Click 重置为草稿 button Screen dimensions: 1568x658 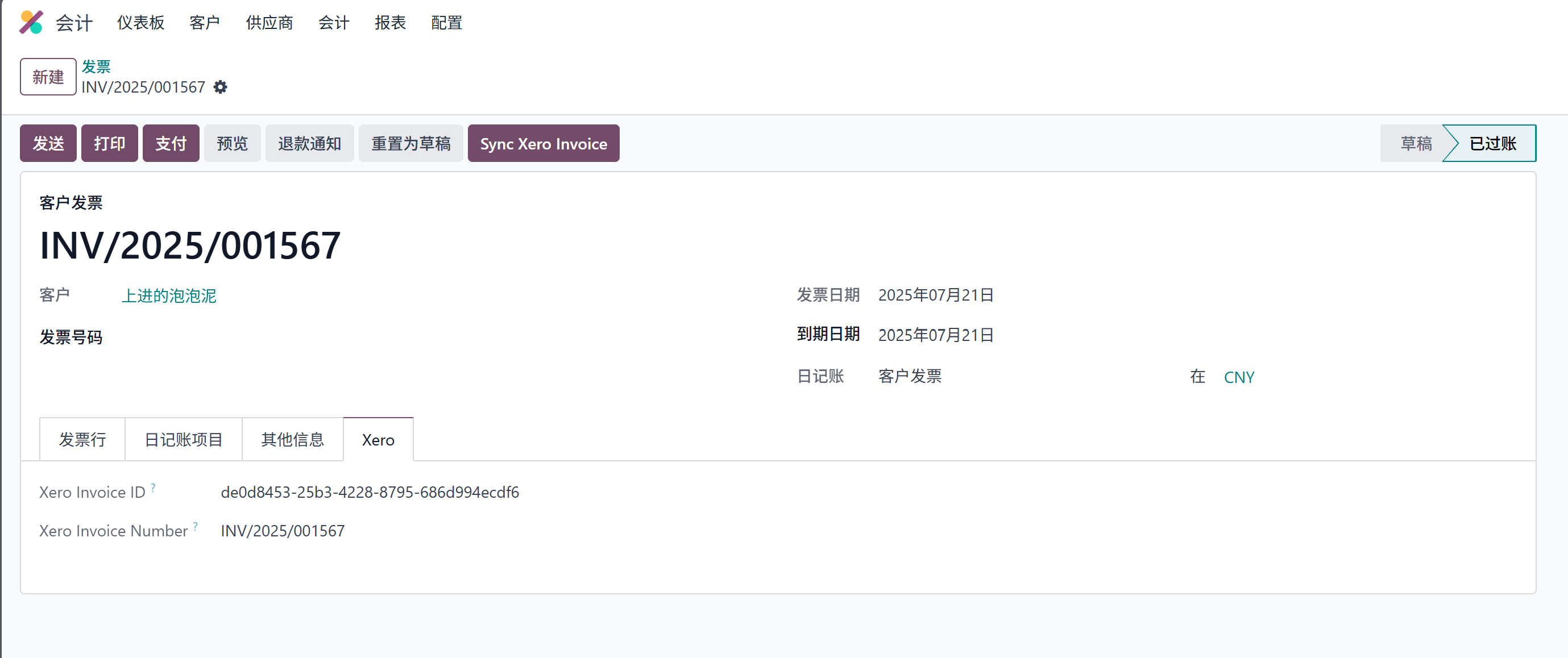click(411, 144)
